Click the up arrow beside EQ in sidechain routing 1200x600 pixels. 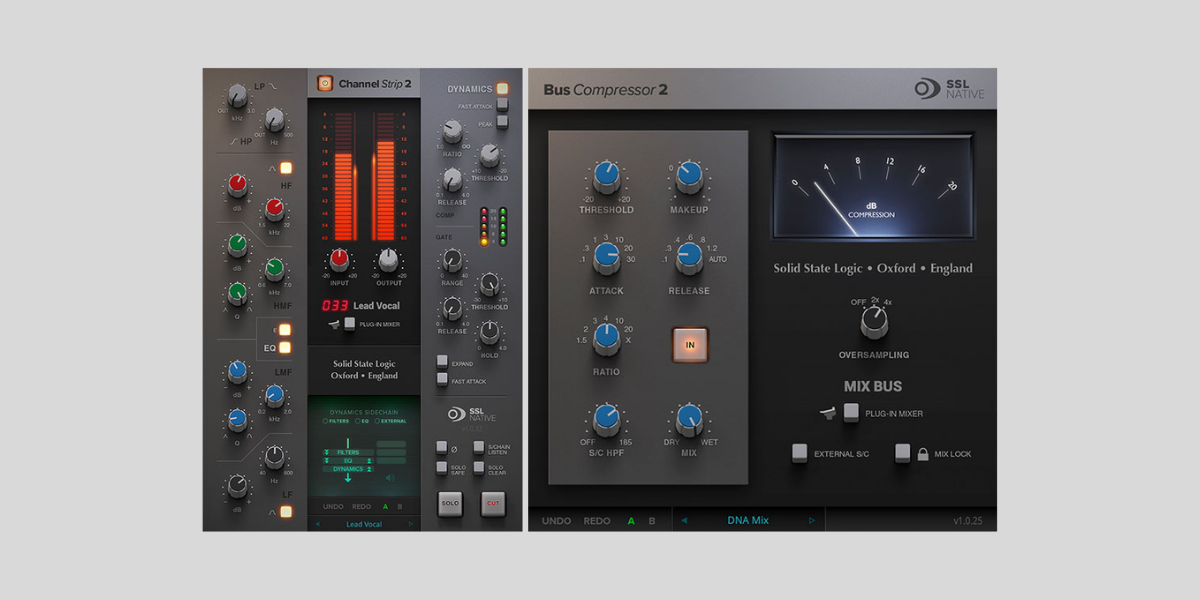tap(369, 460)
